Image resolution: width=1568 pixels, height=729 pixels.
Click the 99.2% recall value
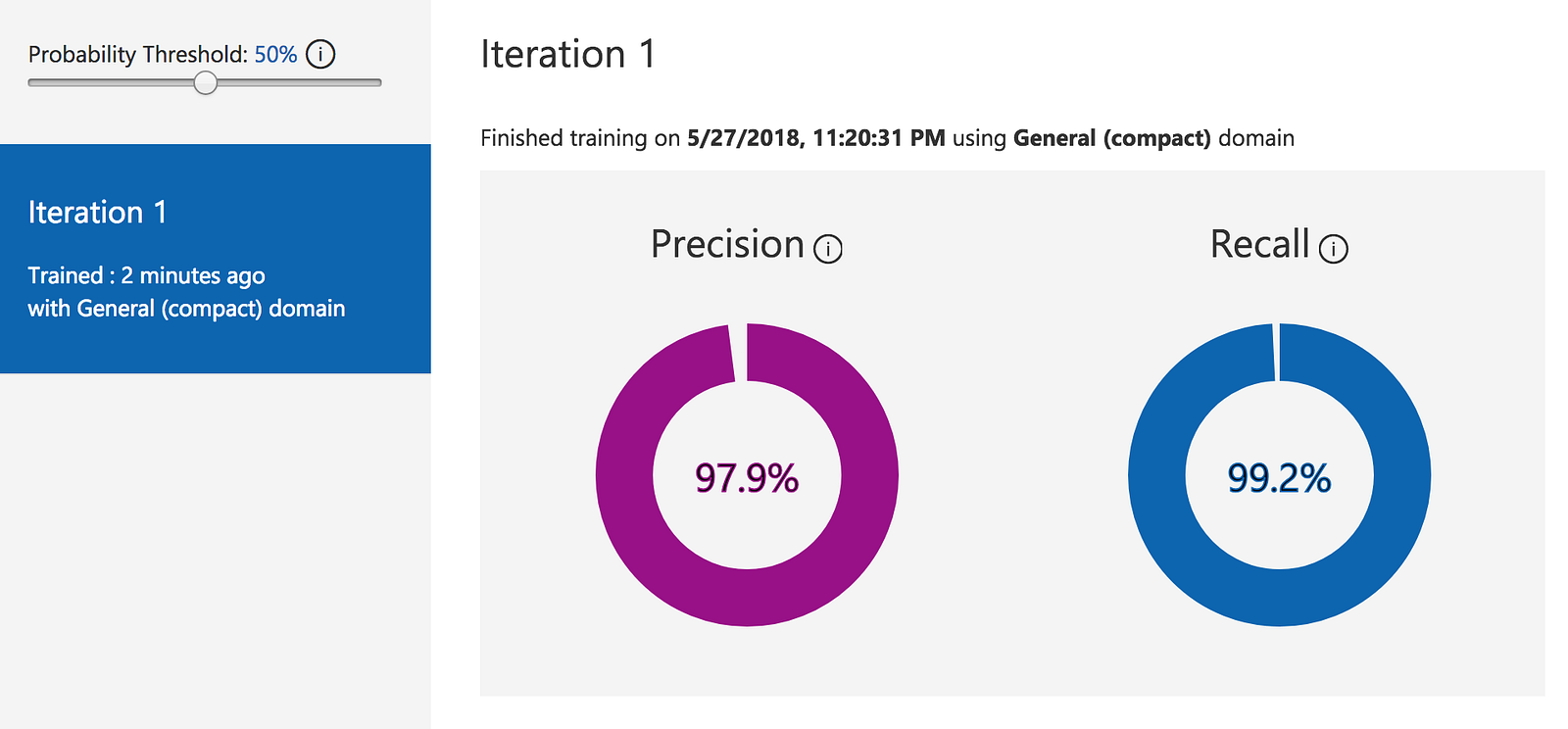pos(1279,478)
